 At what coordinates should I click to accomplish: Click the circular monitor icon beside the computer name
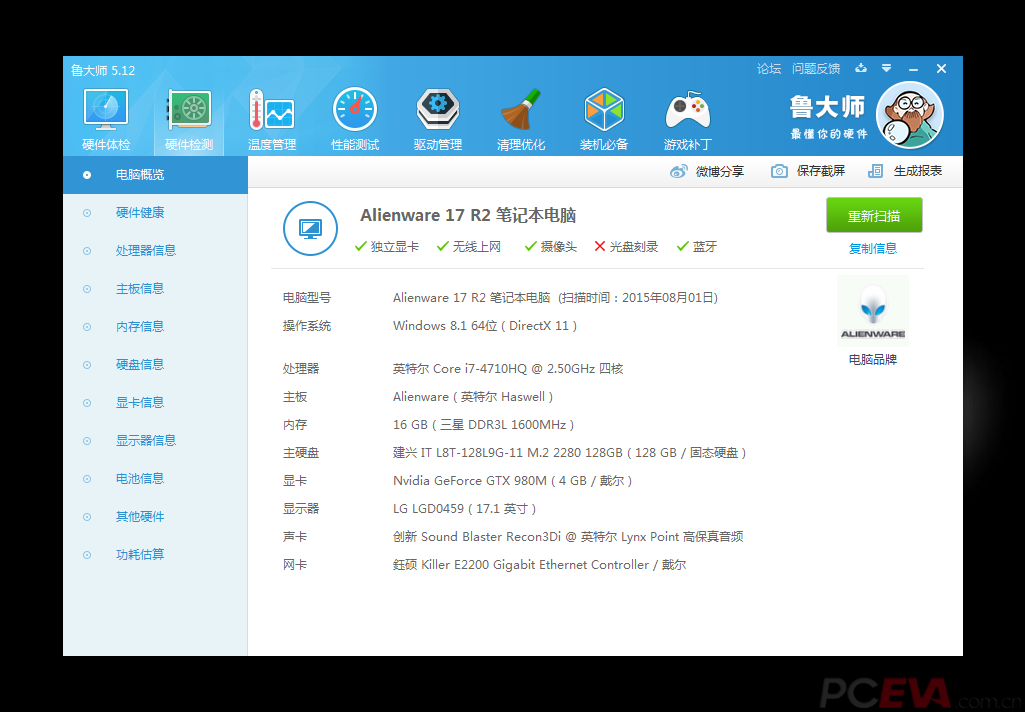(311, 228)
